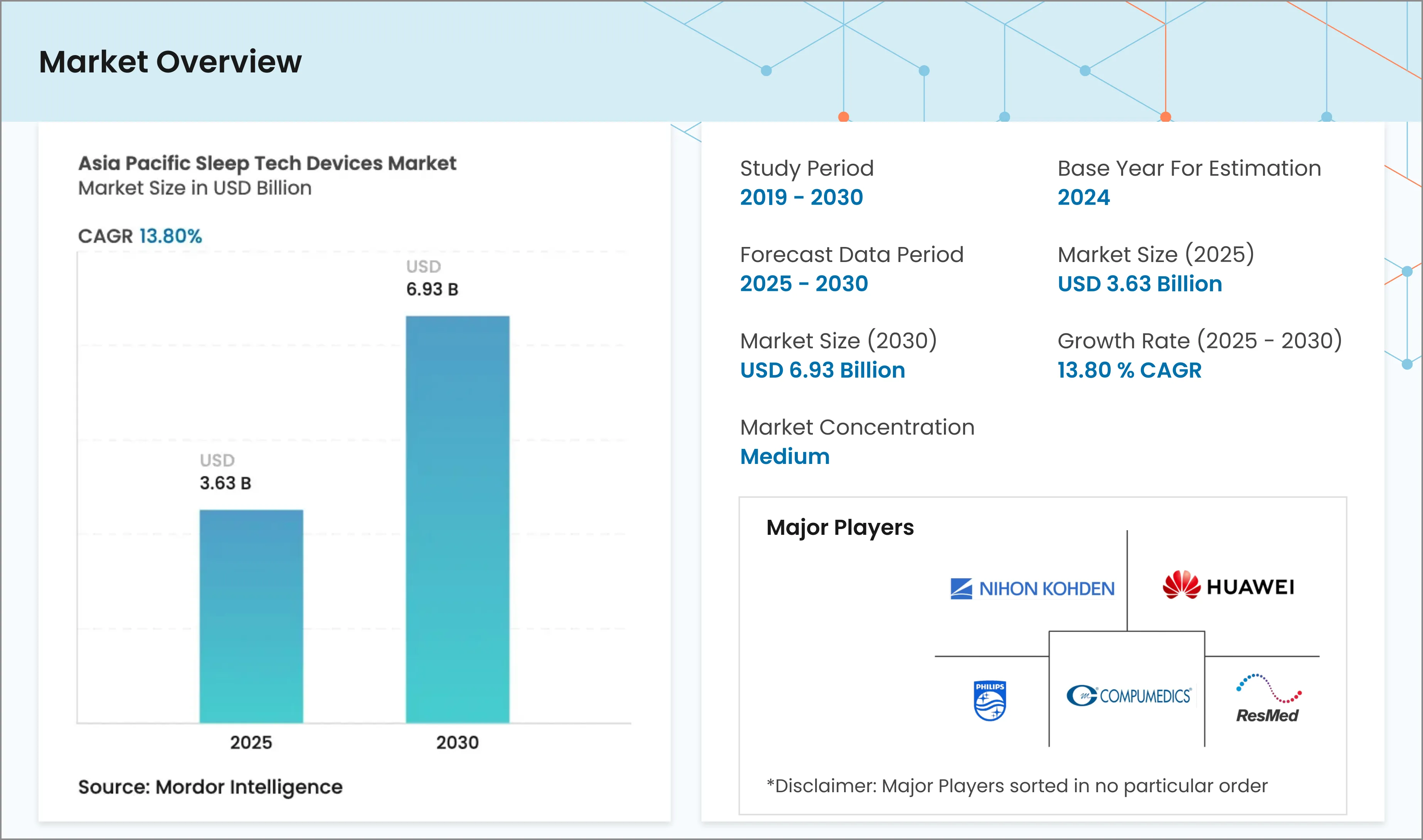Image resolution: width=1423 pixels, height=840 pixels.
Task: Click the 2025 bar in the chart
Action: pyautogui.click(x=251, y=617)
